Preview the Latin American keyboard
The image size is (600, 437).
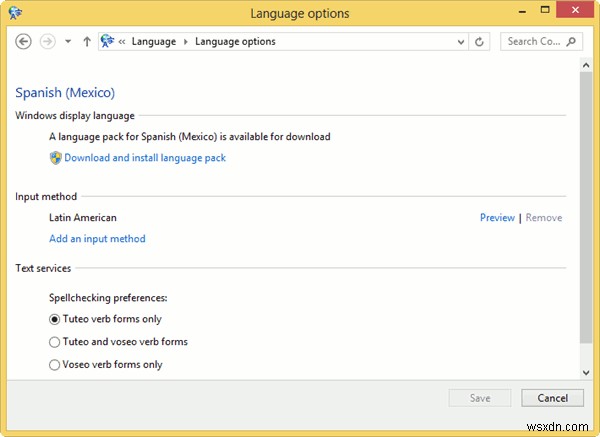click(497, 217)
